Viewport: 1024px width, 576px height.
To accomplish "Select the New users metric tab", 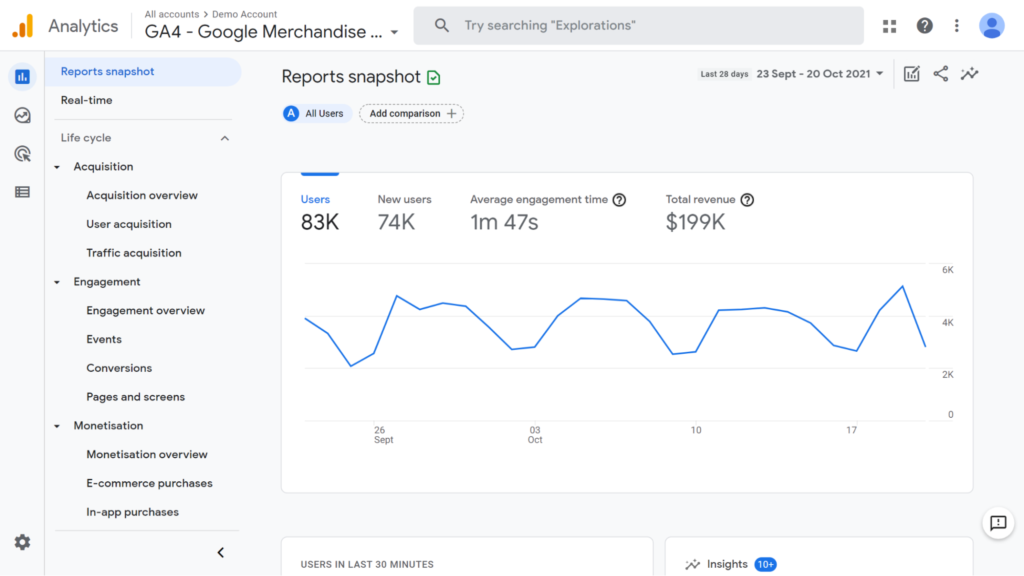I will [404, 213].
